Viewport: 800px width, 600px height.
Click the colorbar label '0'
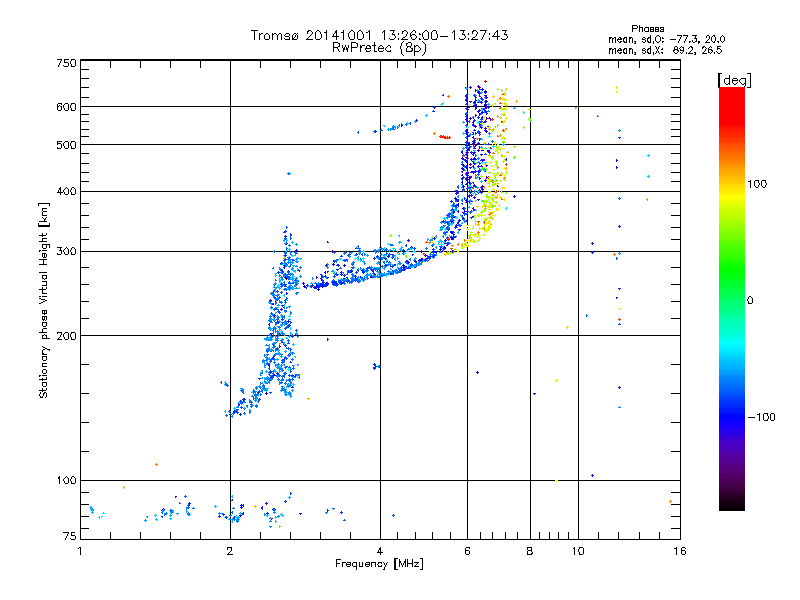750,301
